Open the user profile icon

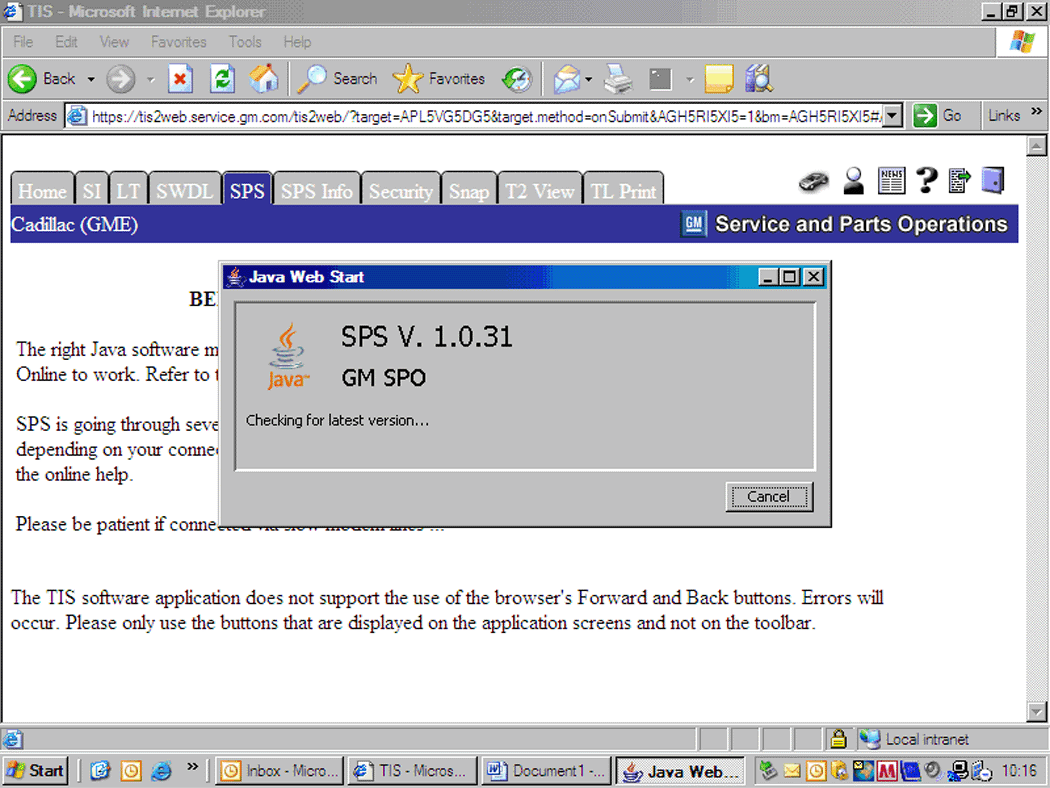tap(853, 181)
